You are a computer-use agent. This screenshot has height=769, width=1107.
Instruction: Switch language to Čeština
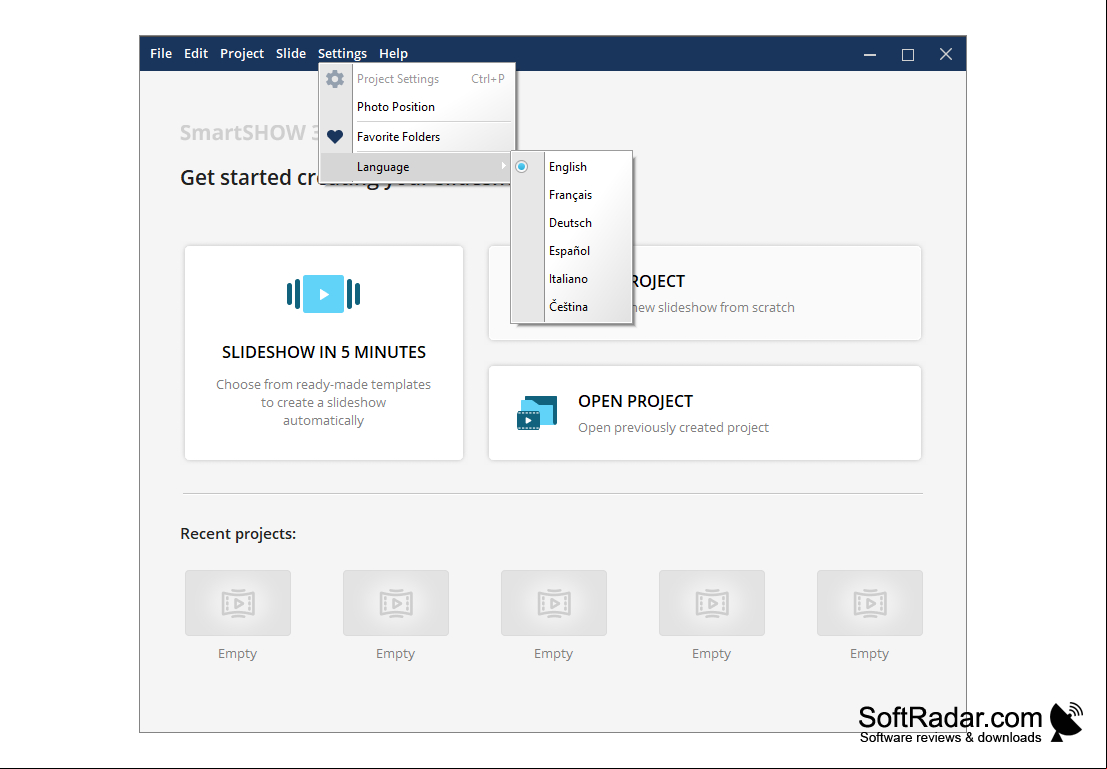pyautogui.click(x=571, y=307)
